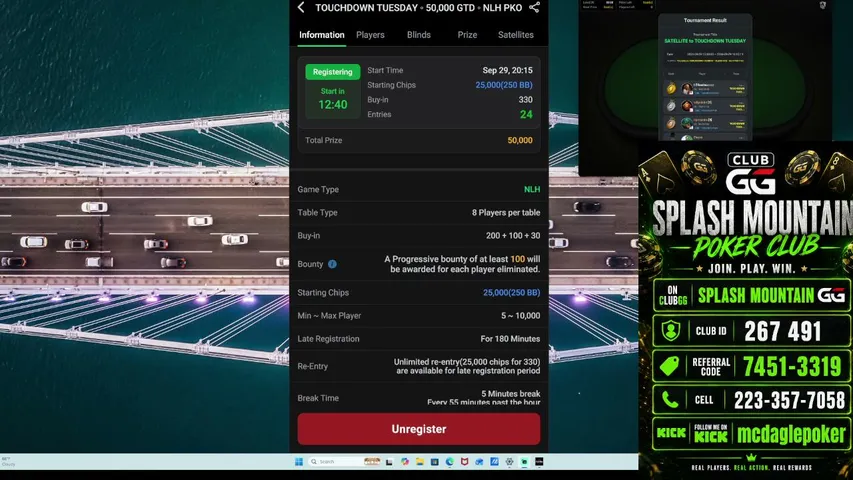Open the Windows Start menu
Image resolution: width=853 pixels, height=480 pixels.
point(299,461)
